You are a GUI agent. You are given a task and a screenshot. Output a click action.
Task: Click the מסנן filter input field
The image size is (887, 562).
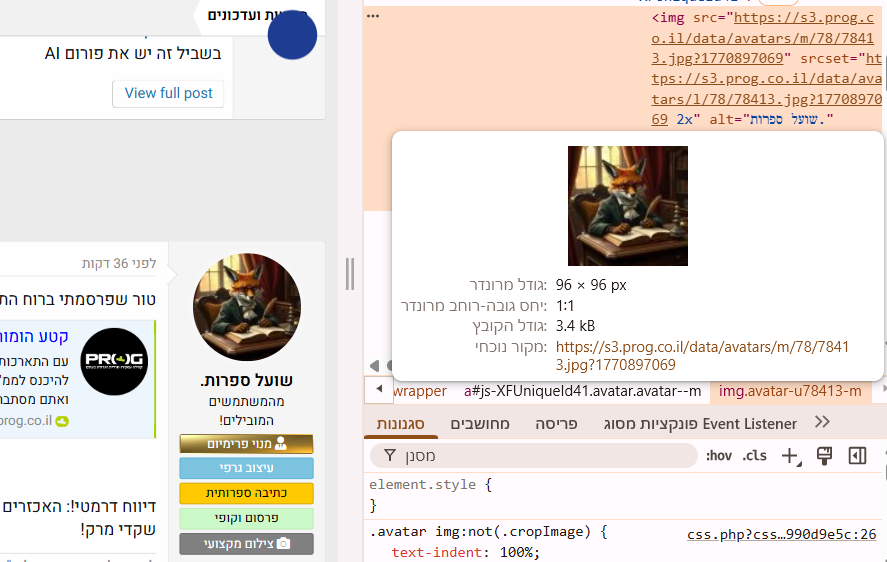(533, 456)
